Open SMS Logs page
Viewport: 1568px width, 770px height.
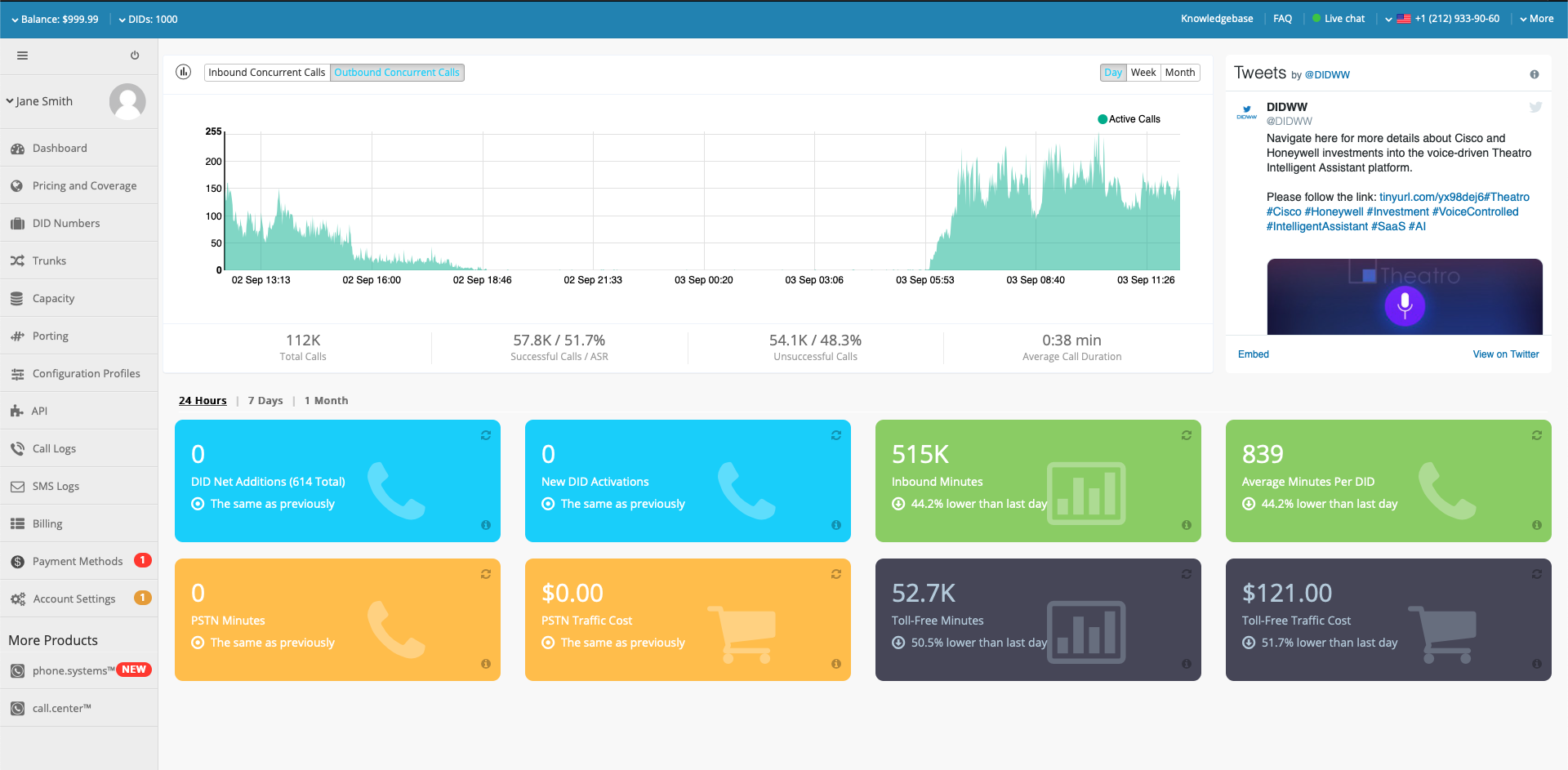tap(79, 486)
